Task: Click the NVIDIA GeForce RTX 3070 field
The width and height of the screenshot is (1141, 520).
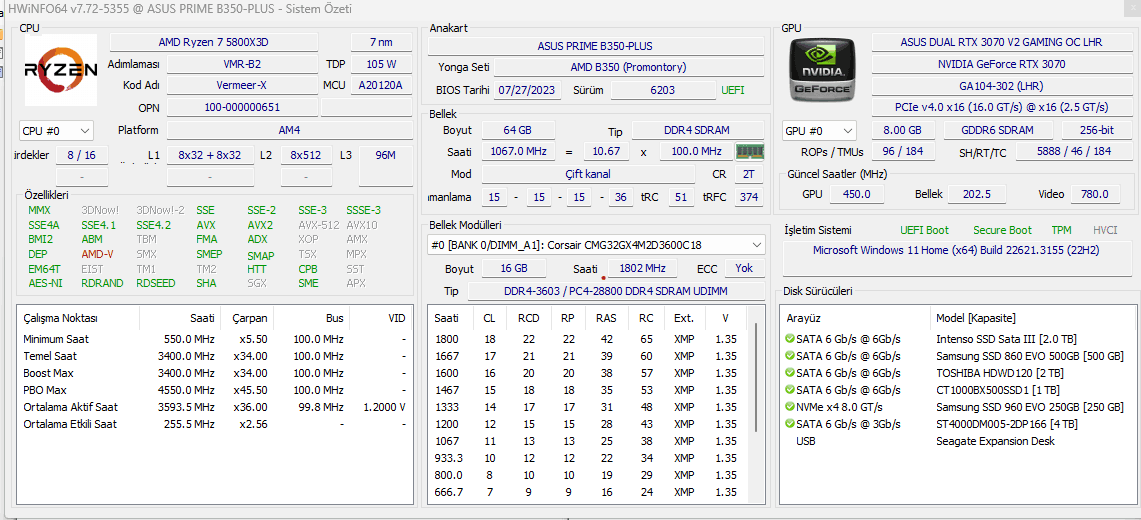Action: (1001, 64)
